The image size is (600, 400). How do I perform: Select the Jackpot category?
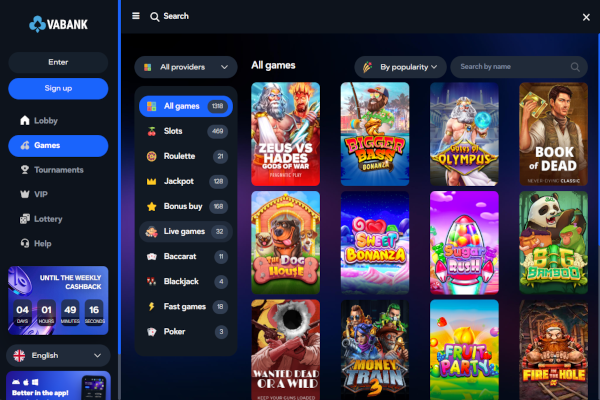click(186, 181)
